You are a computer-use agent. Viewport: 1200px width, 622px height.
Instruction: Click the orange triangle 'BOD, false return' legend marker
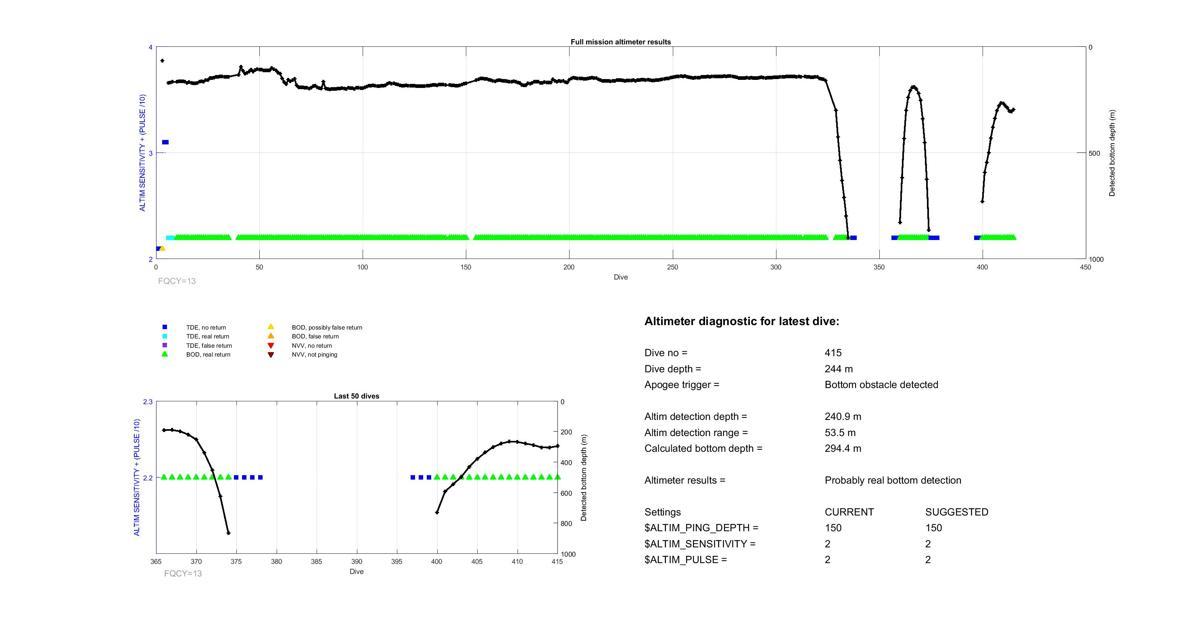pyautogui.click(x=270, y=336)
